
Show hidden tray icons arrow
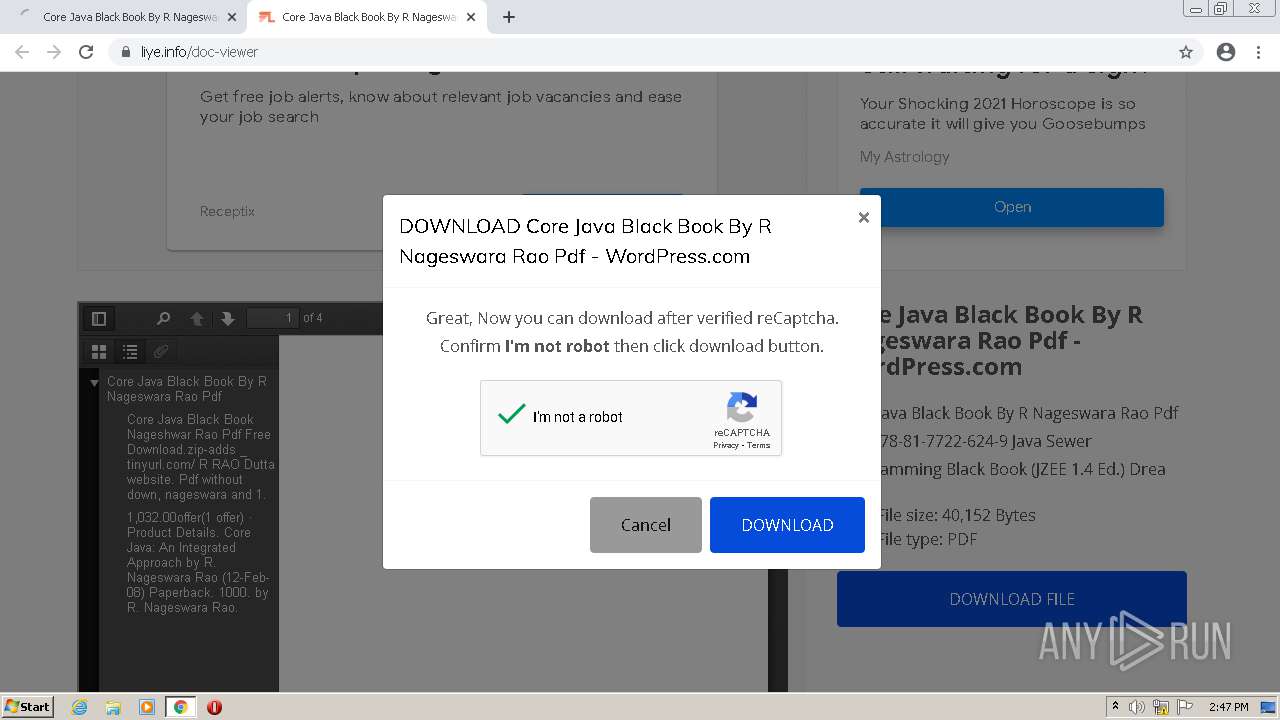1115,707
